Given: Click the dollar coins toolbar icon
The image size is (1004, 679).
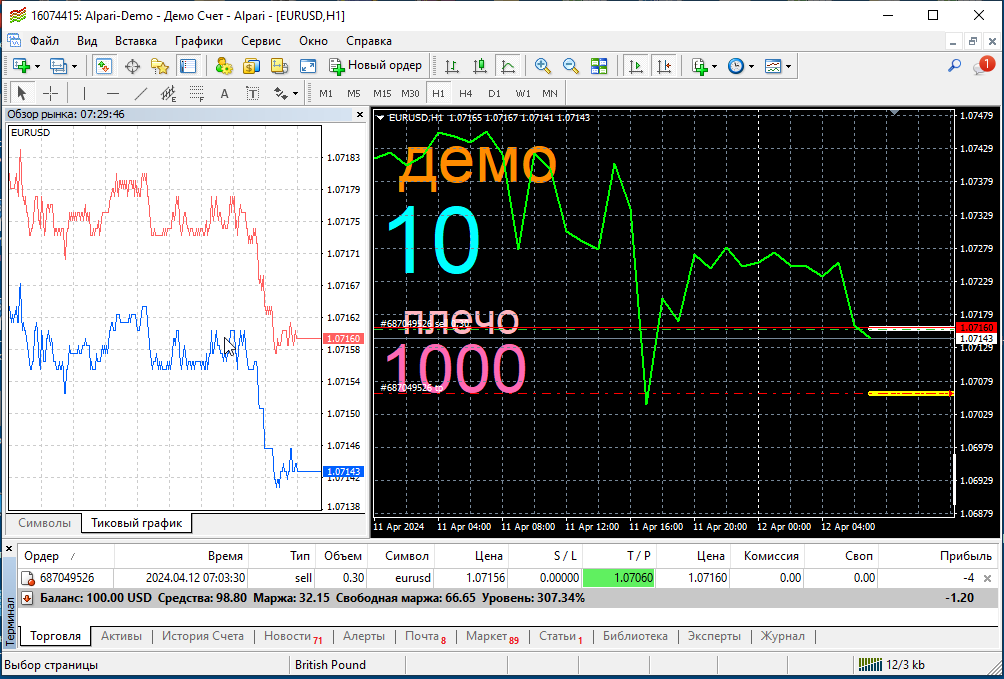Looking at the screenshot, I should (252, 66).
